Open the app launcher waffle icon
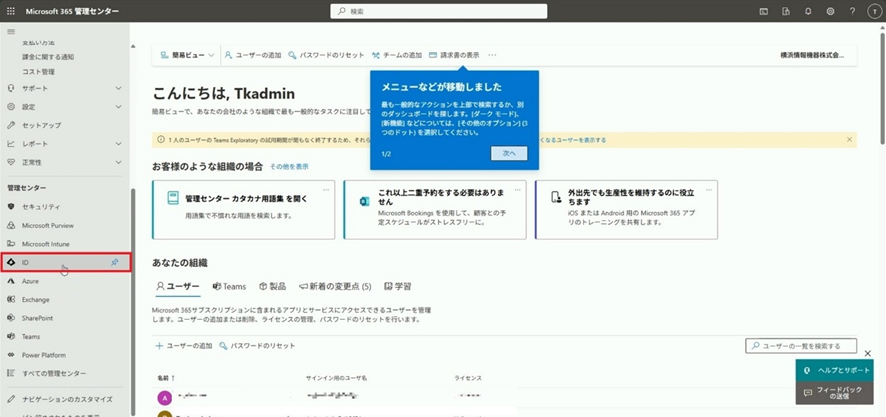Screen dimensions: 886x417 (11, 10)
